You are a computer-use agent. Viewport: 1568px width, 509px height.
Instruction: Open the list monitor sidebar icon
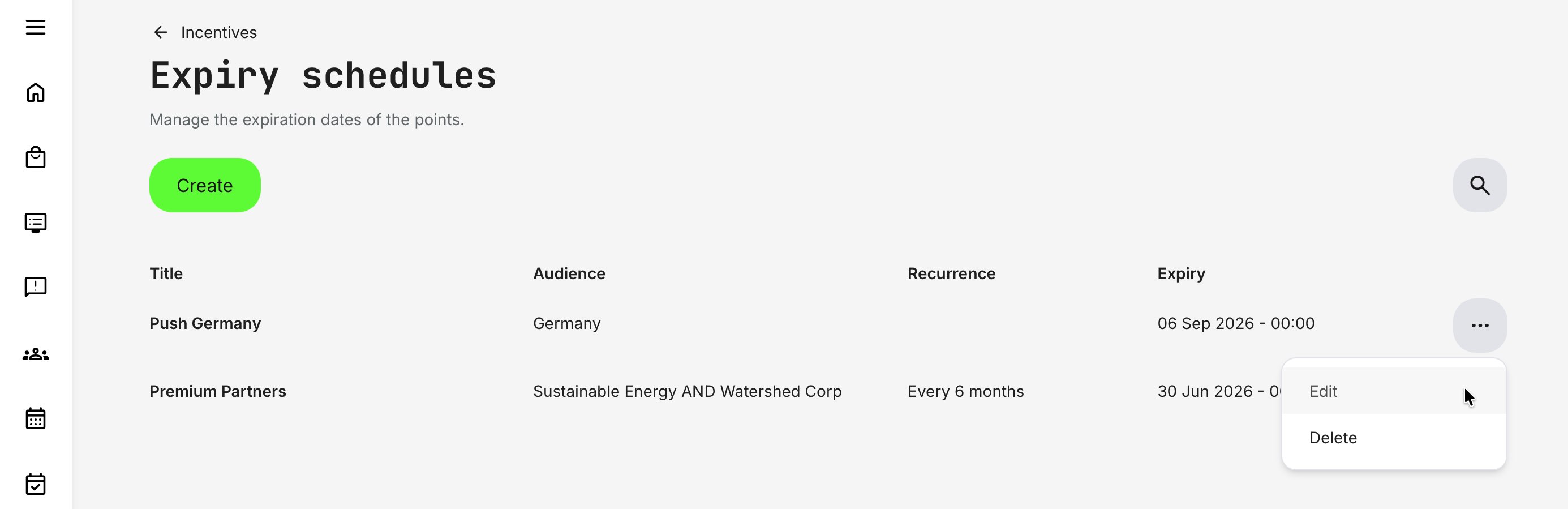pyautogui.click(x=35, y=223)
